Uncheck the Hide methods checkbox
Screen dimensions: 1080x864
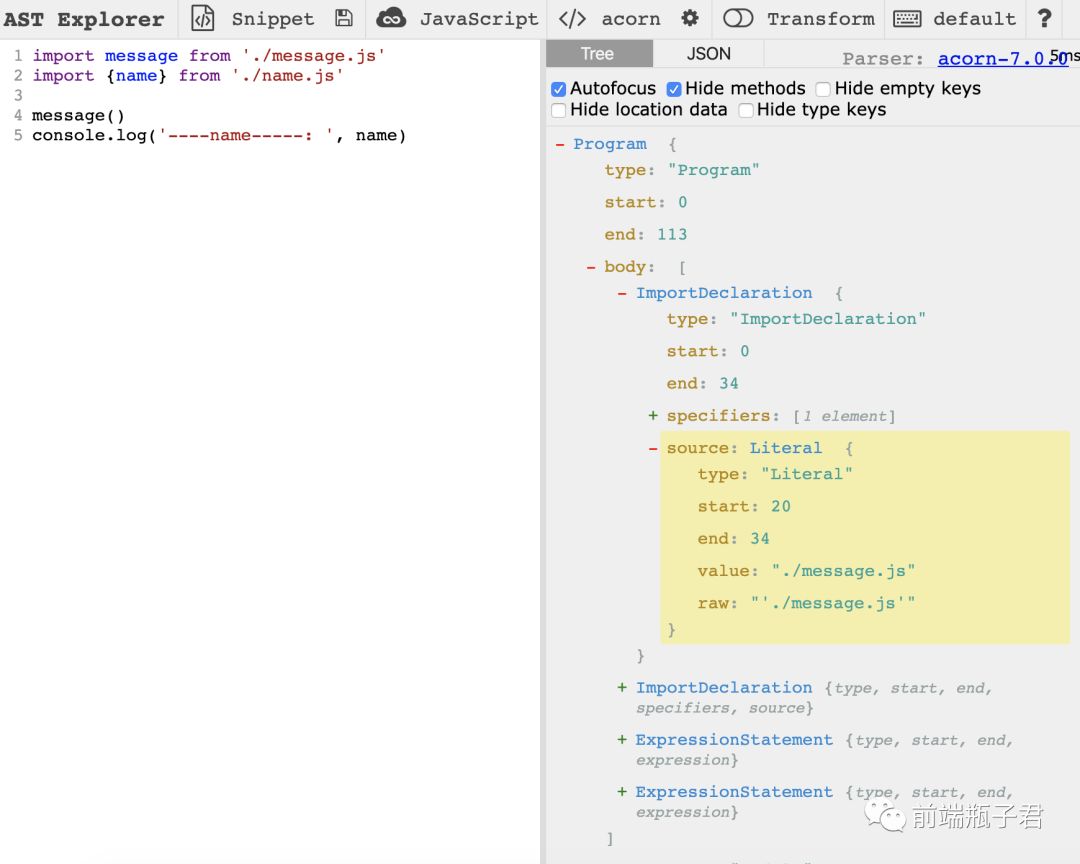click(x=674, y=89)
